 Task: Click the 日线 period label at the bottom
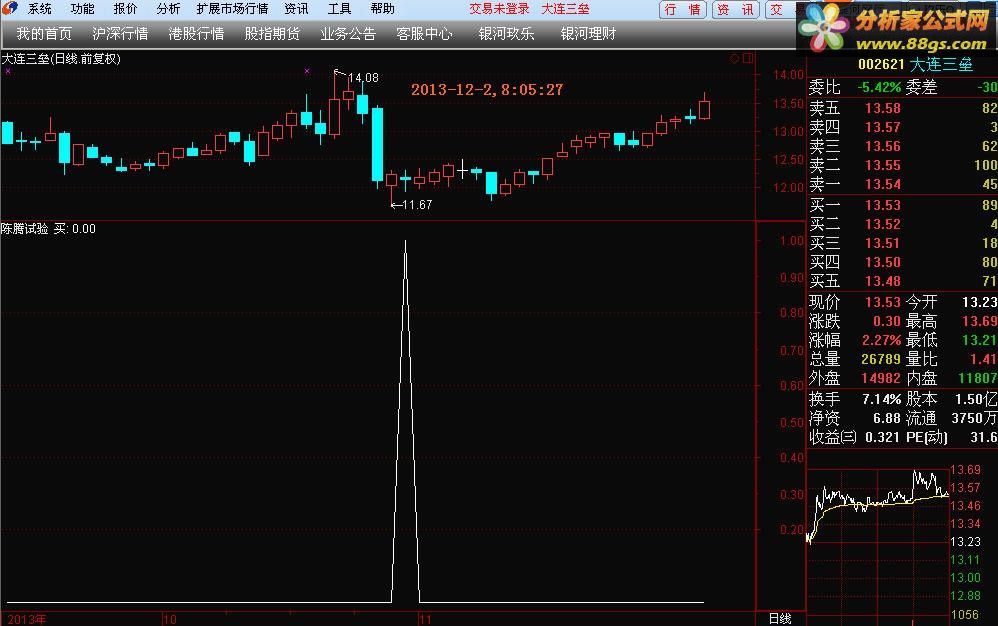click(780, 618)
